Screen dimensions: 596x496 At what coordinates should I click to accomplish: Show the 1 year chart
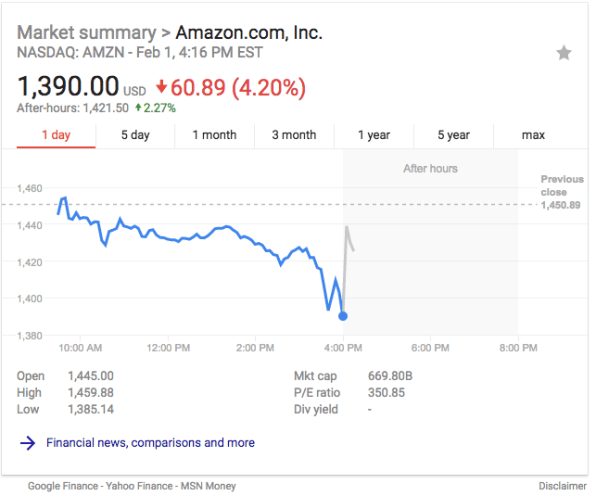pos(374,136)
